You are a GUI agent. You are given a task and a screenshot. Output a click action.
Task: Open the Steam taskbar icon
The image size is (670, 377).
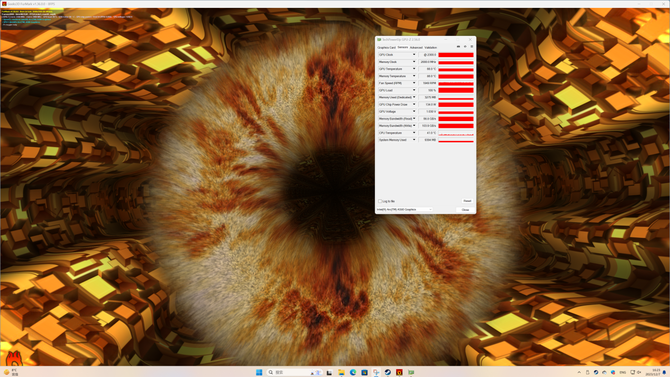click(388, 372)
